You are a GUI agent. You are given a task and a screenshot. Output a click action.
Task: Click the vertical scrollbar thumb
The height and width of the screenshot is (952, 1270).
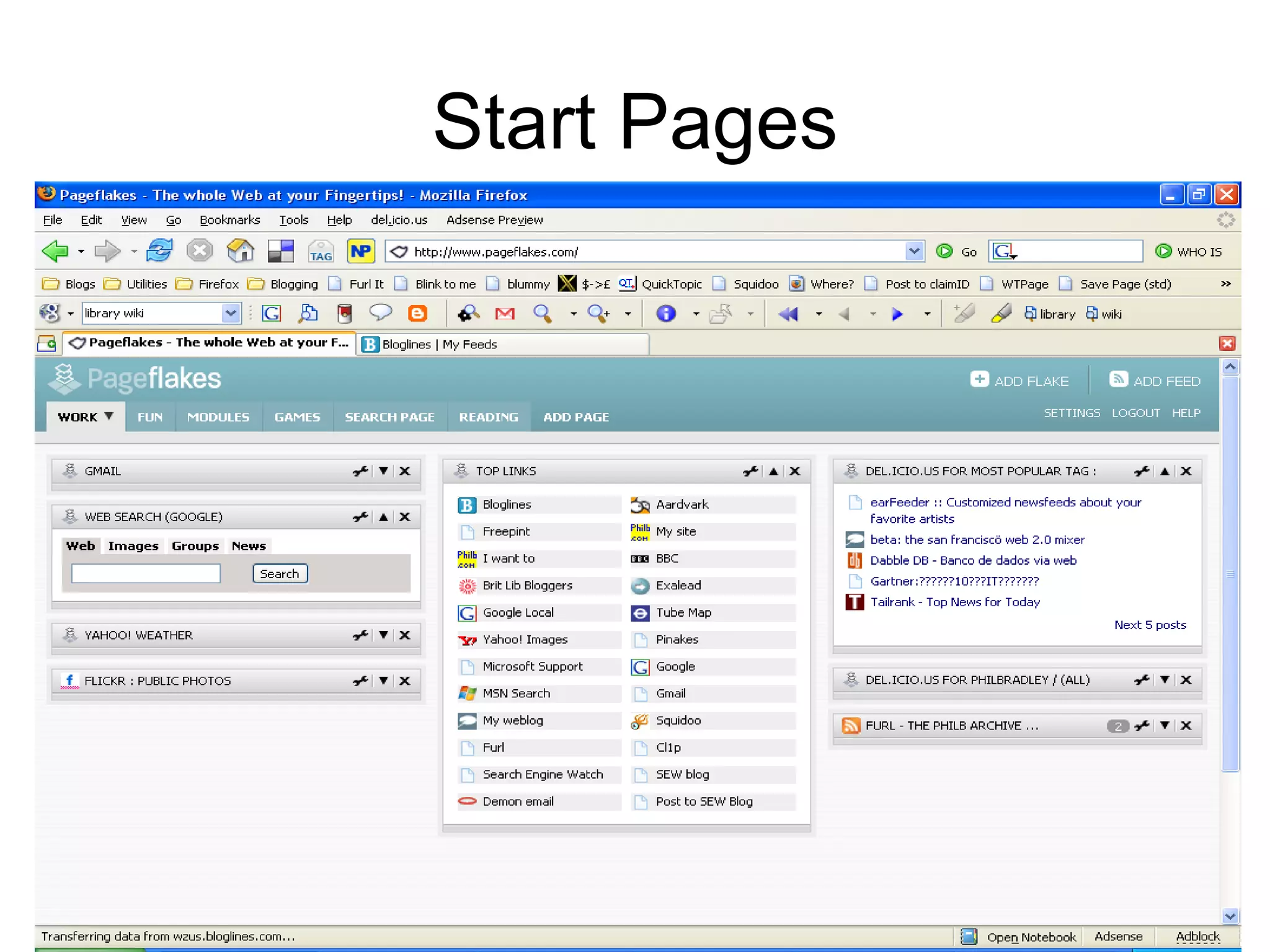point(1230,574)
